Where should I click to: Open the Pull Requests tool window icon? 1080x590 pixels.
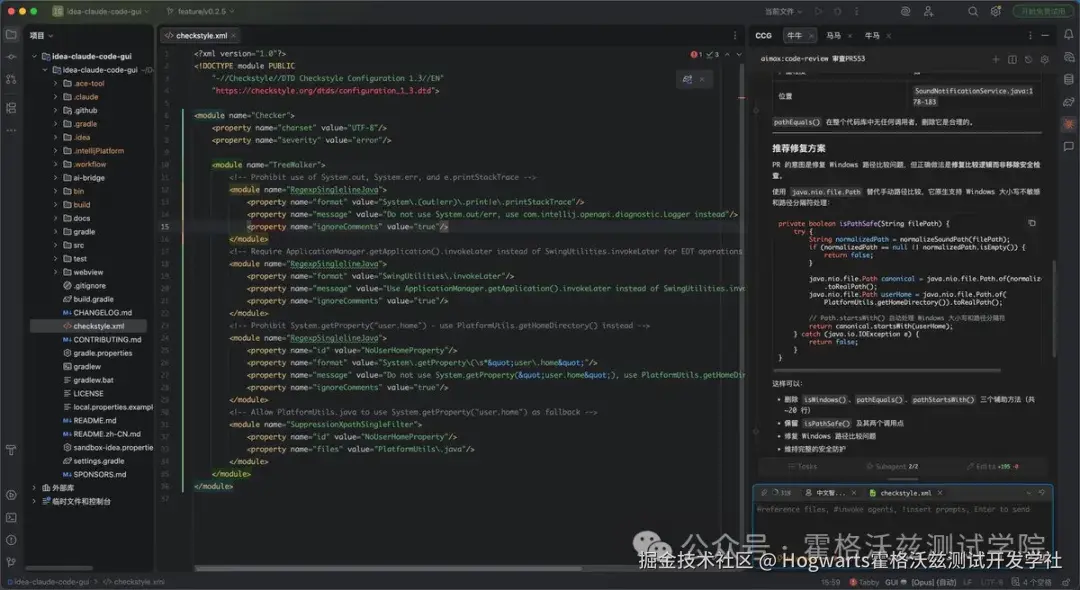point(11,80)
